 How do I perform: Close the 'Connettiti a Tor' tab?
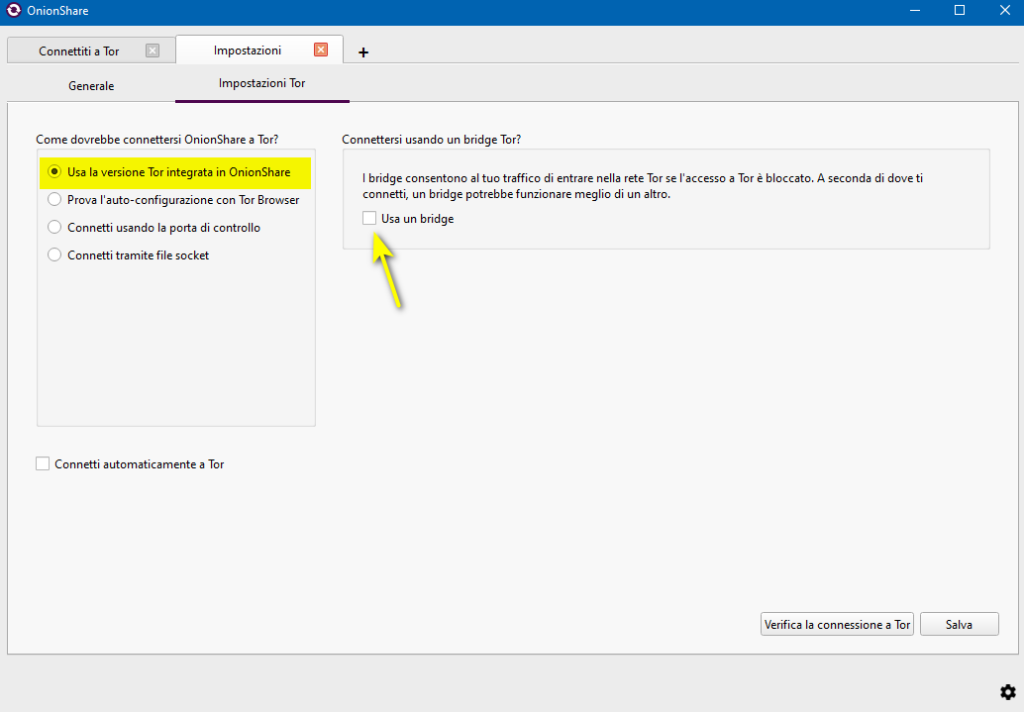click(x=152, y=50)
